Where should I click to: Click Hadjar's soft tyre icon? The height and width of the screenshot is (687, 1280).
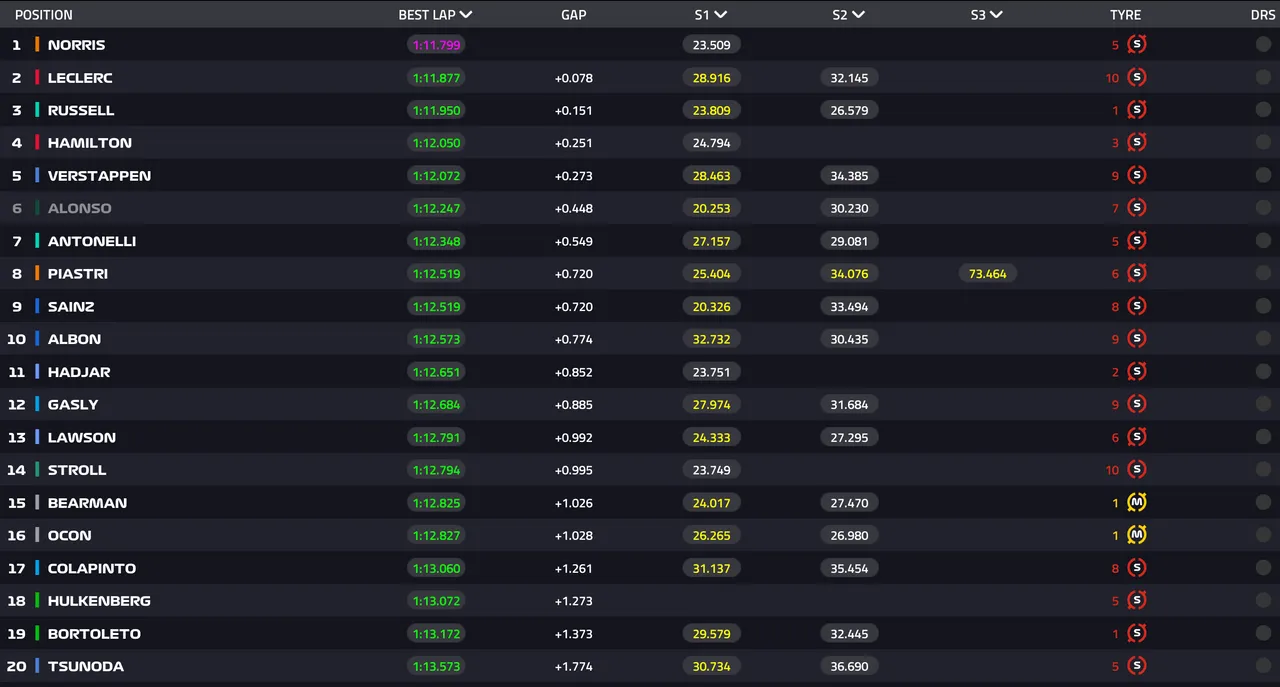(1136, 372)
